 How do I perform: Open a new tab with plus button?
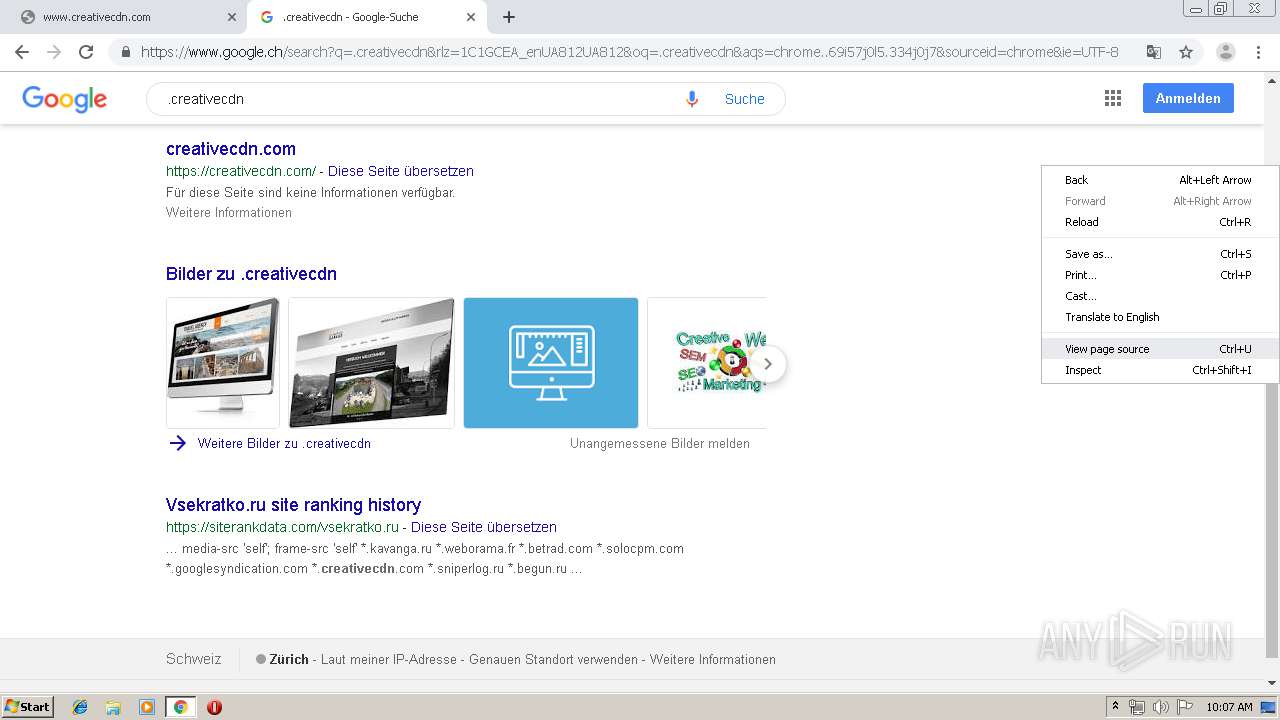coord(509,17)
